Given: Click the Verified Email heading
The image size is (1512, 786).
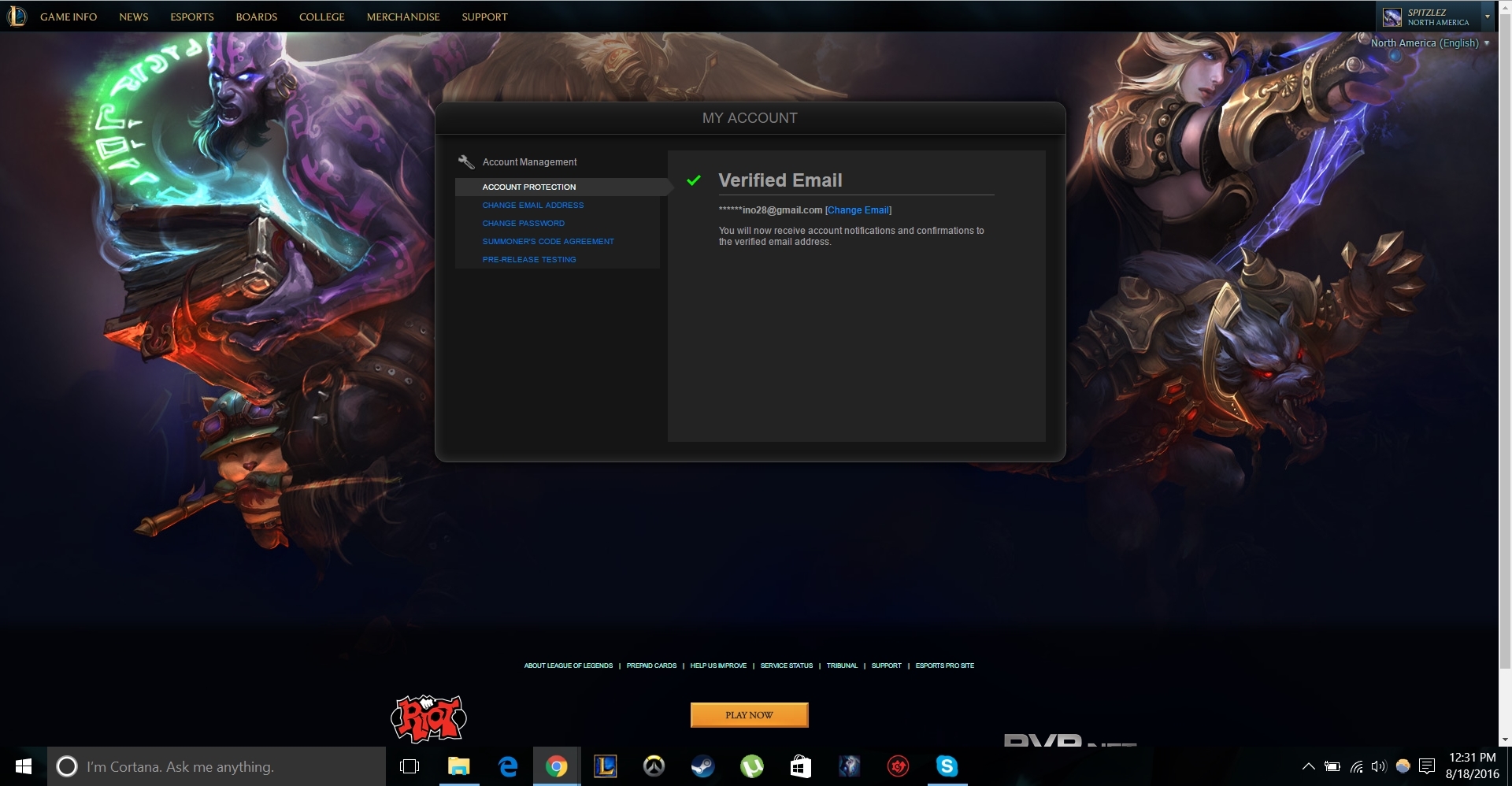Looking at the screenshot, I should [x=780, y=180].
